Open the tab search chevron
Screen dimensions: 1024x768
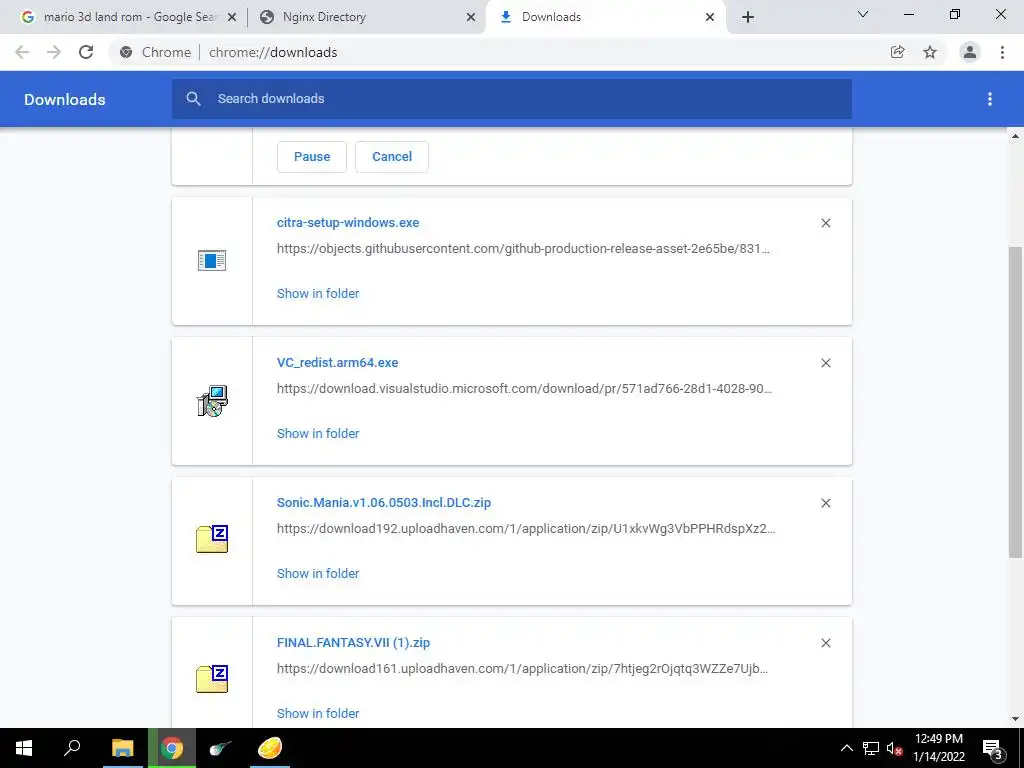click(863, 14)
